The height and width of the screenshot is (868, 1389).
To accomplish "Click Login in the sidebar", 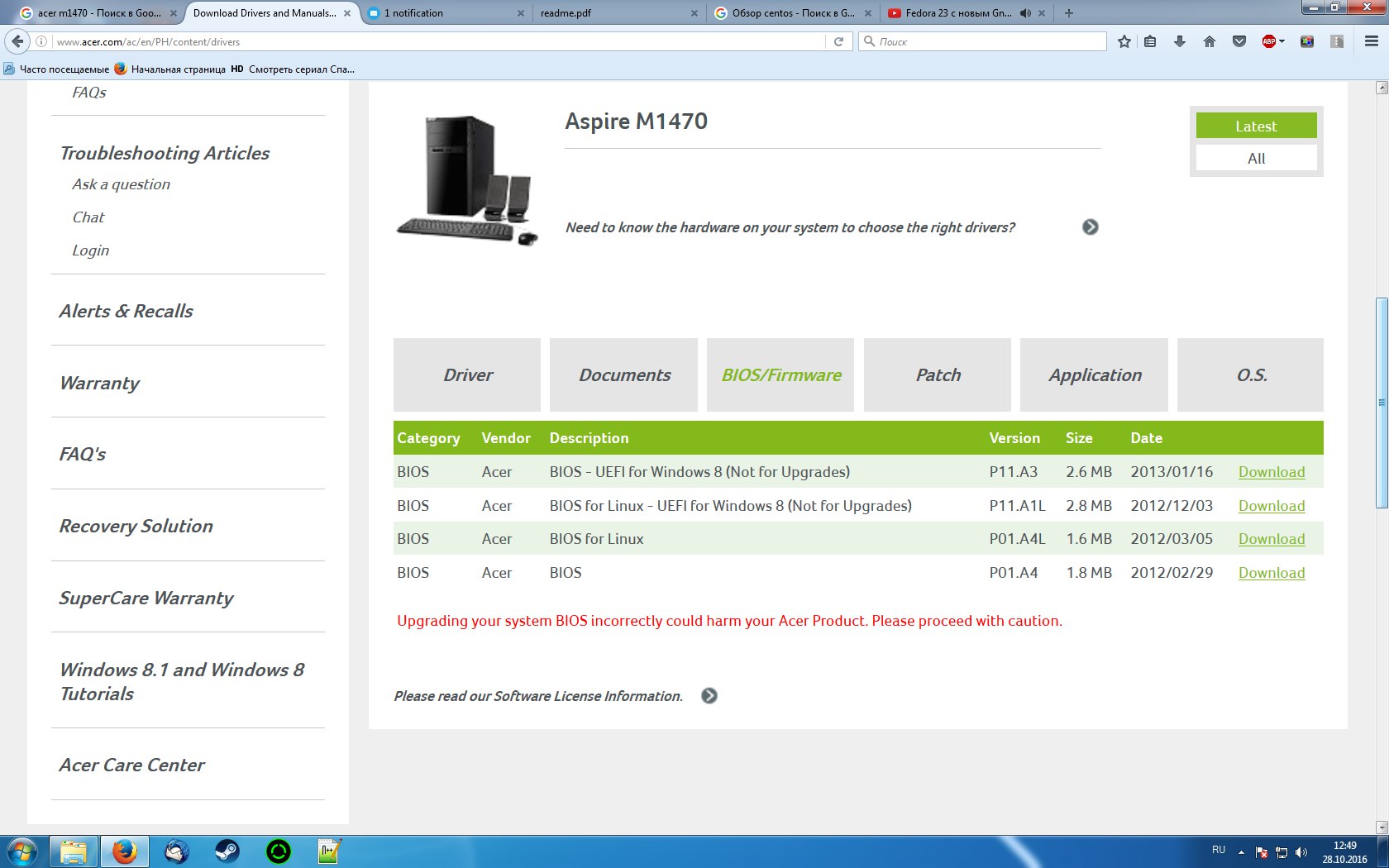I will coord(90,250).
